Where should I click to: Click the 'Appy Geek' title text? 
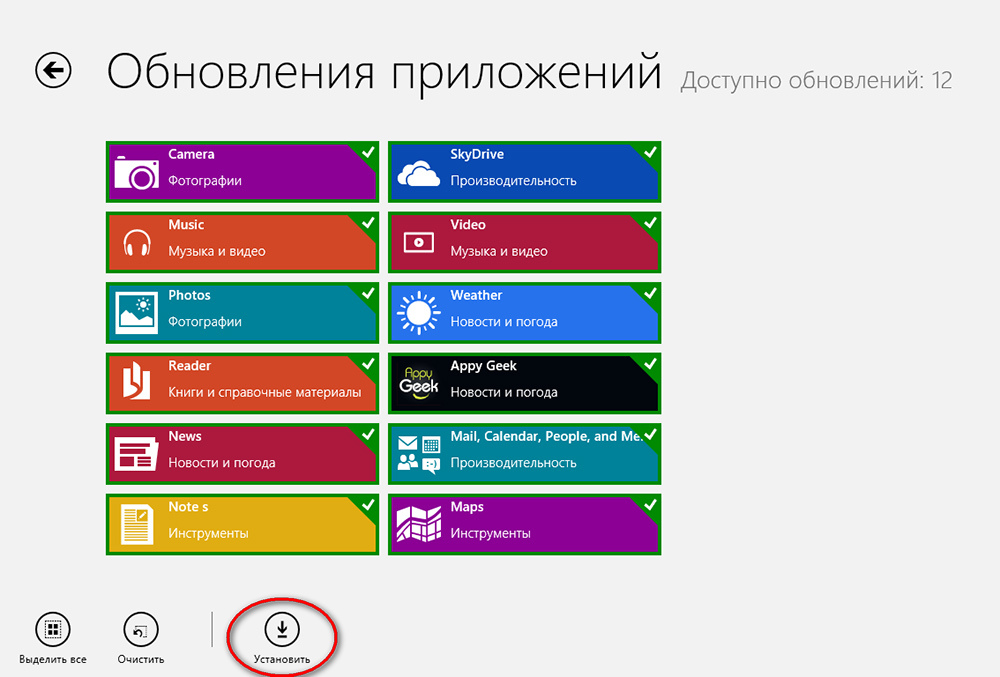click(483, 366)
